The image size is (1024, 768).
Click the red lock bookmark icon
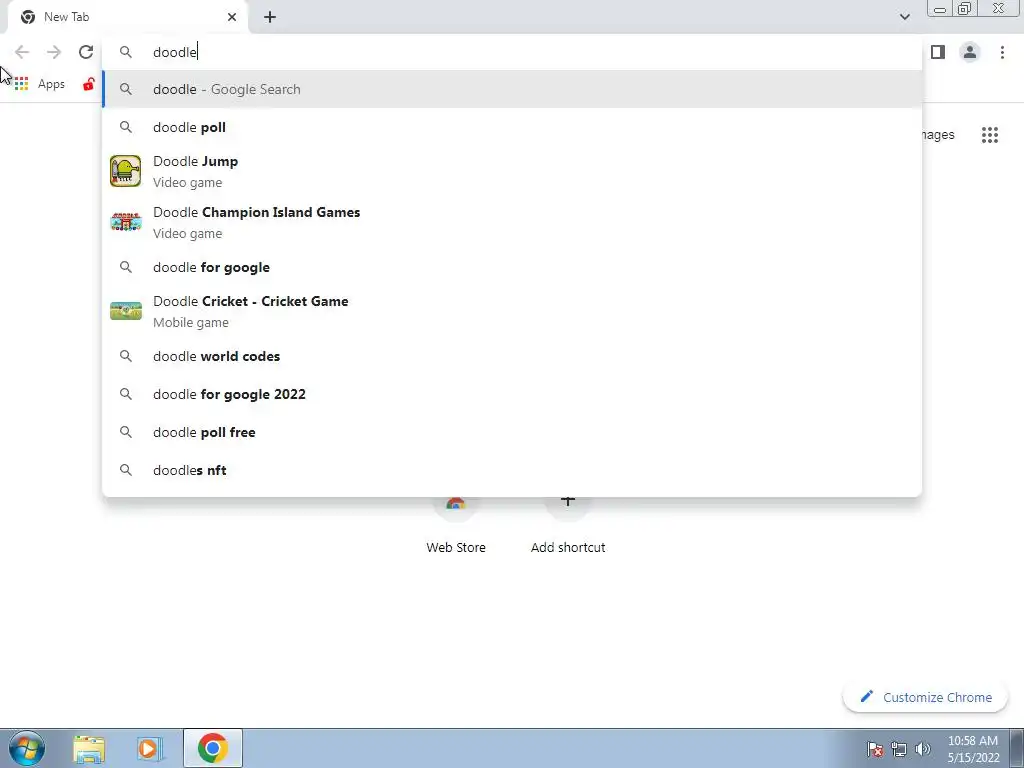89,84
